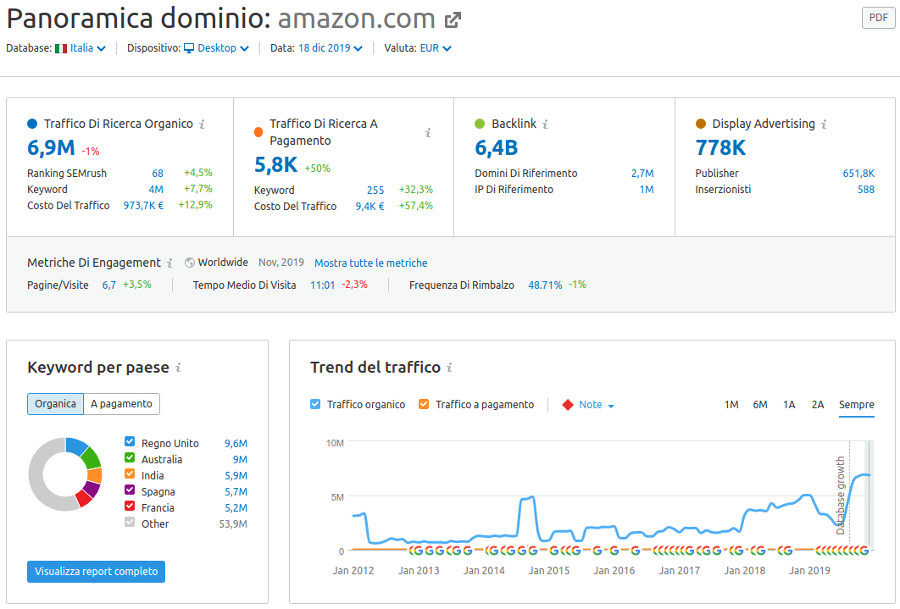Click info icon beside Traffico Di Ricerca A Pagamento
900x609 pixels.
pyautogui.click(x=428, y=133)
